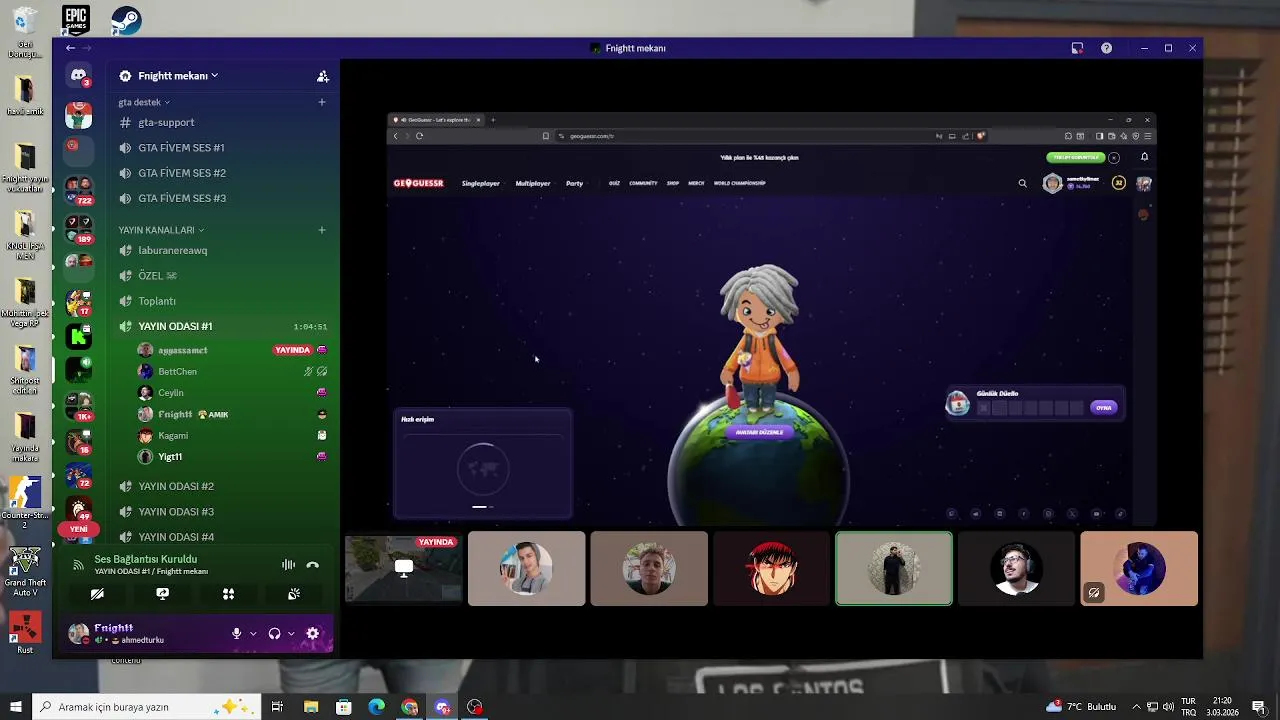1280x720 pixels.
Task: Click GeoGuessr Party in the stream
Action: tap(574, 183)
